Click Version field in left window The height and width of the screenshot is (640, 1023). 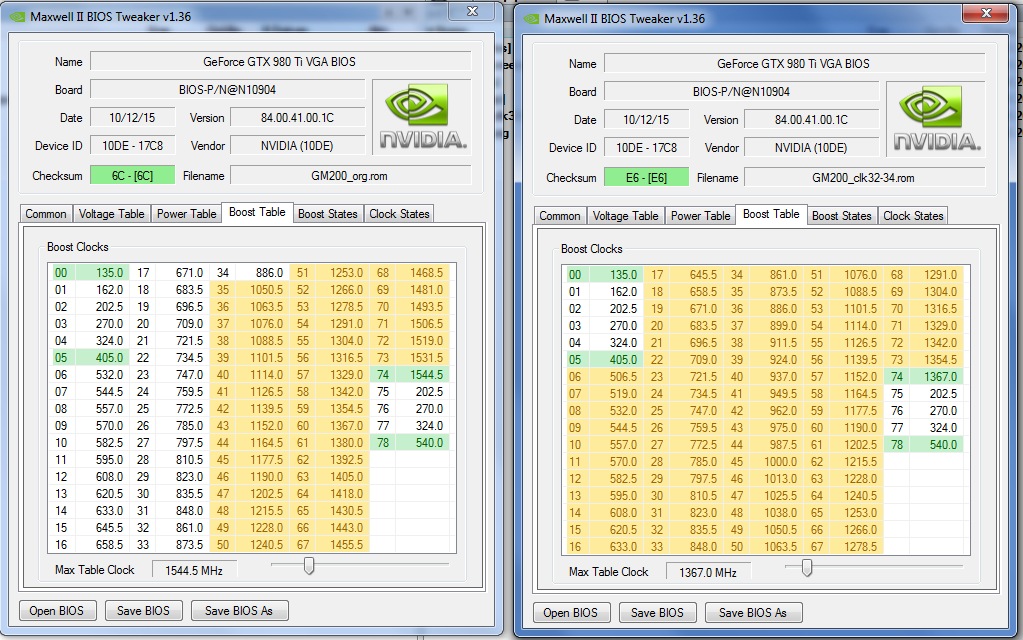(298, 117)
